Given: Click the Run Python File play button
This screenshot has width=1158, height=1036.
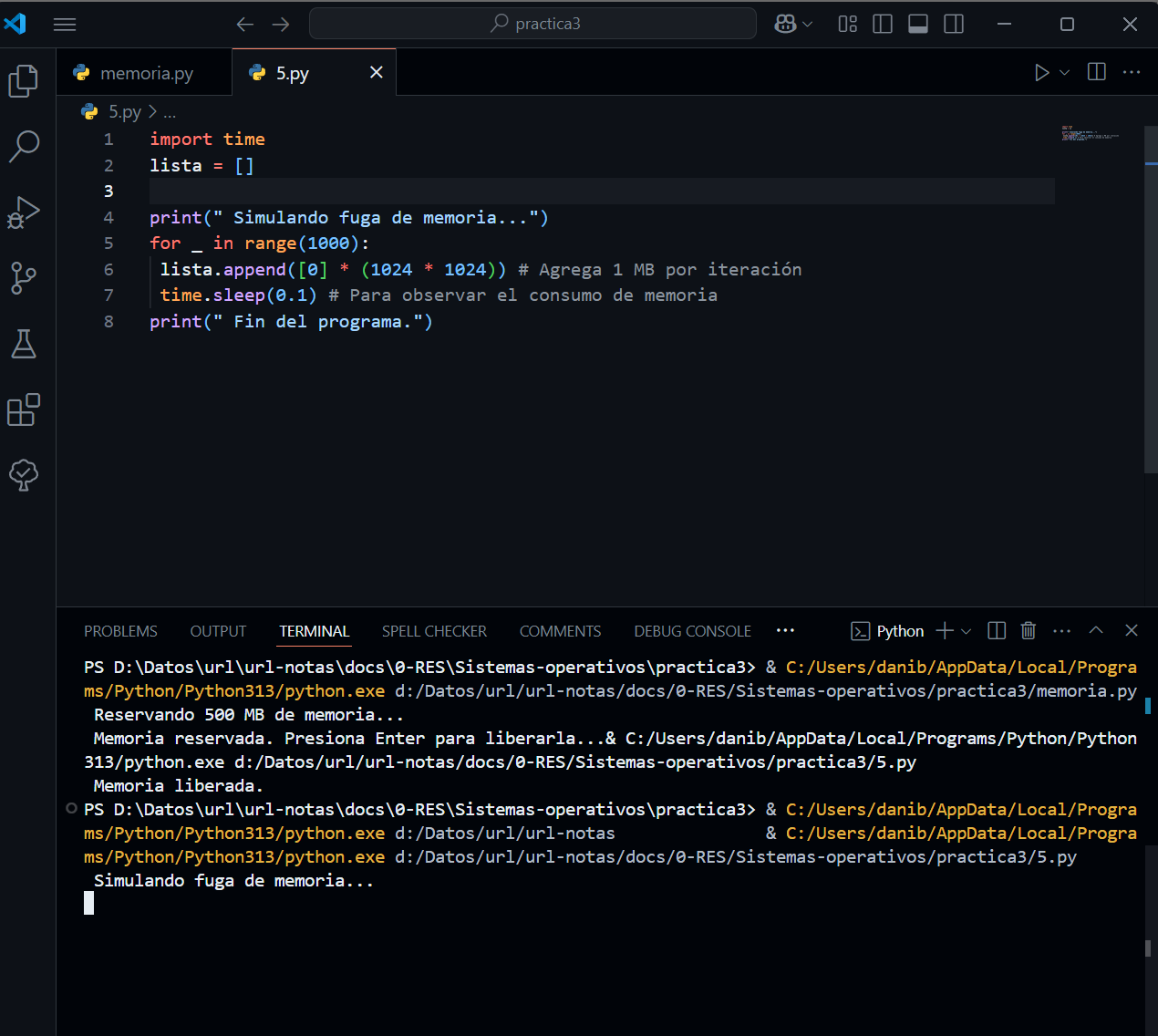Looking at the screenshot, I should (1041, 72).
